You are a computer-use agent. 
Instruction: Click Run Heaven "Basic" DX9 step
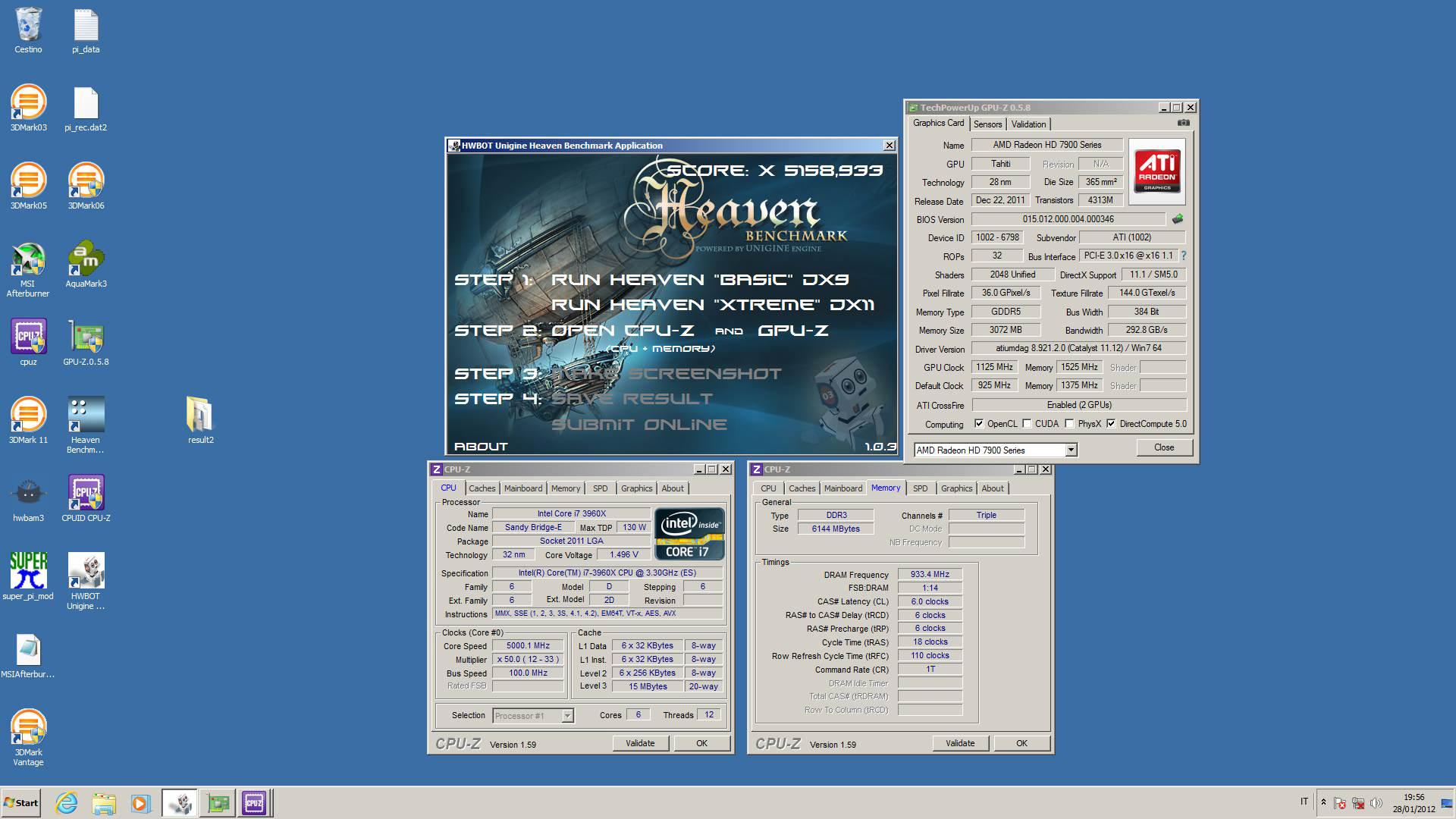[700, 280]
